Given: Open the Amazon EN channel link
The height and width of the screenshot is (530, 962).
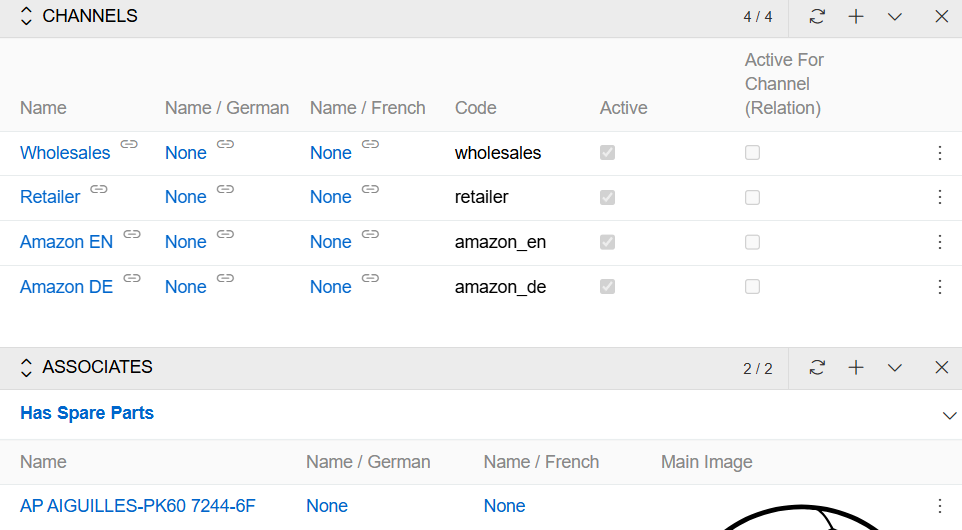Looking at the screenshot, I should click(x=66, y=242).
